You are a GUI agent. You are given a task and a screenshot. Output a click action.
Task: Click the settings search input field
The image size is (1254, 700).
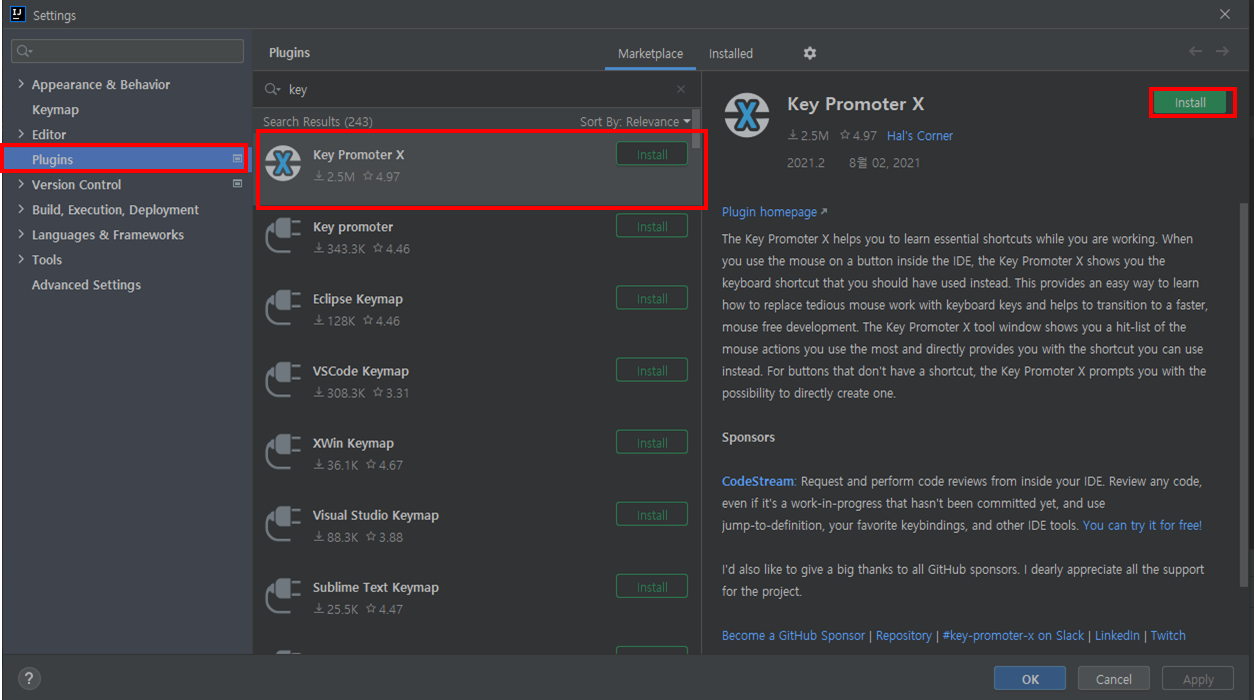coord(127,51)
